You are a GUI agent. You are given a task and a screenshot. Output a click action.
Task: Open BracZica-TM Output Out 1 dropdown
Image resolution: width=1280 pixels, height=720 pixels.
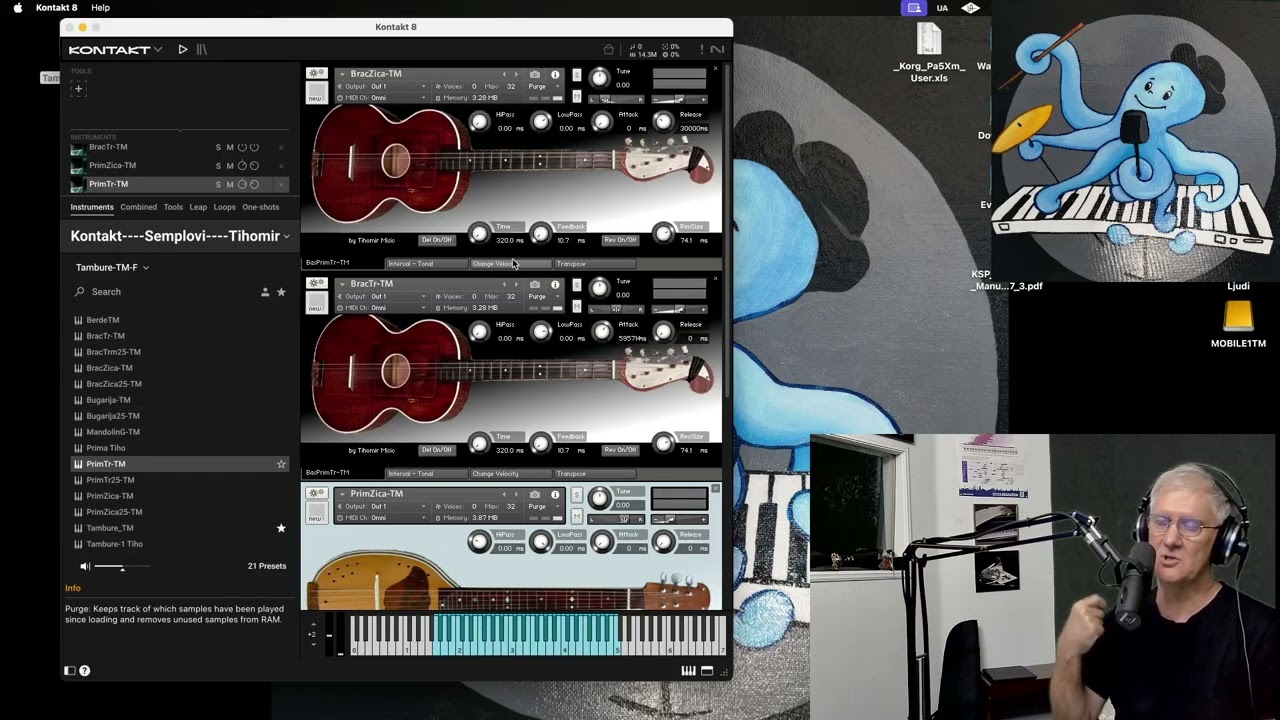(x=383, y=86)
